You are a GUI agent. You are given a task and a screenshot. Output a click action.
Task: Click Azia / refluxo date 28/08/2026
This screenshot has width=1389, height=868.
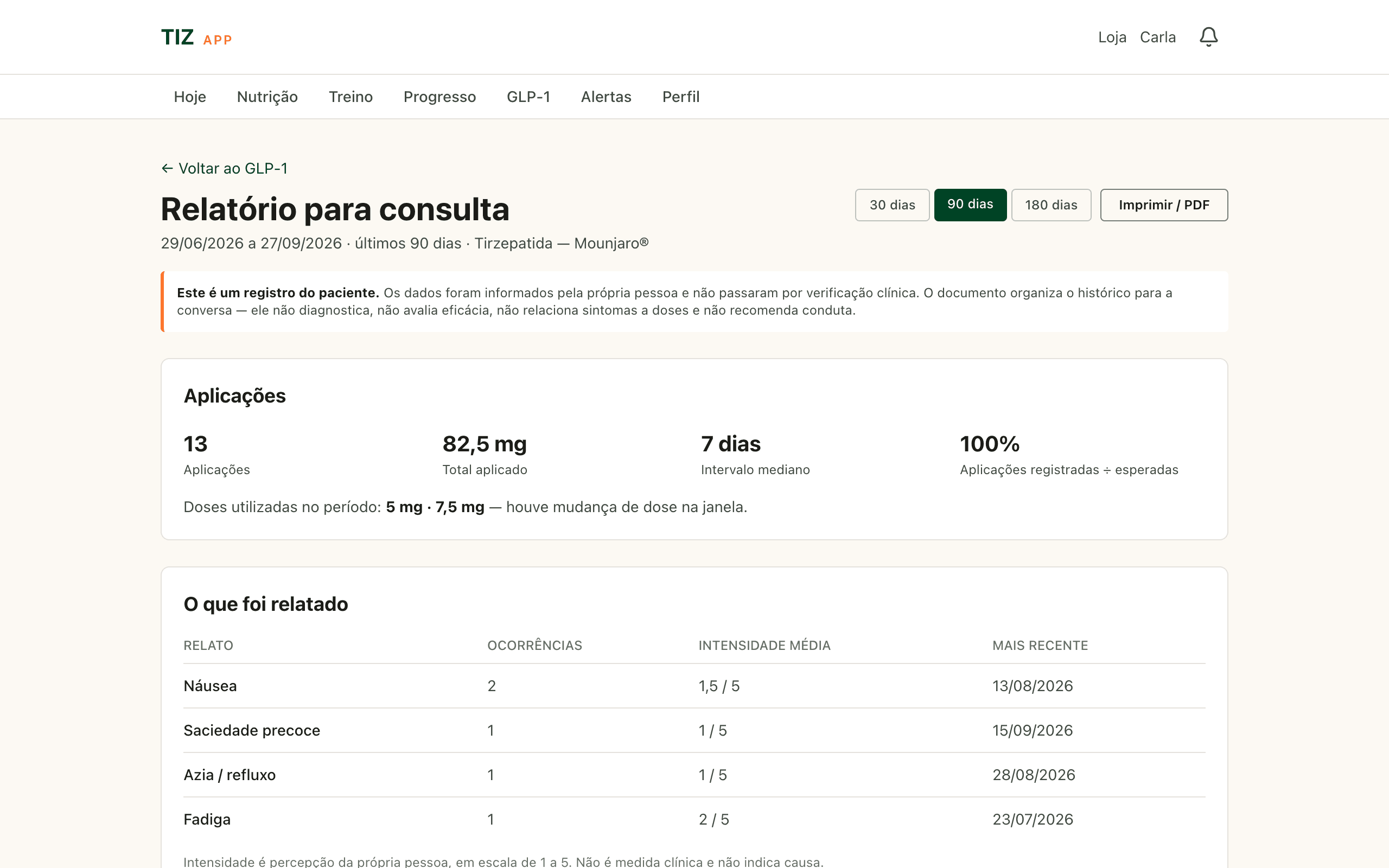1034,775
